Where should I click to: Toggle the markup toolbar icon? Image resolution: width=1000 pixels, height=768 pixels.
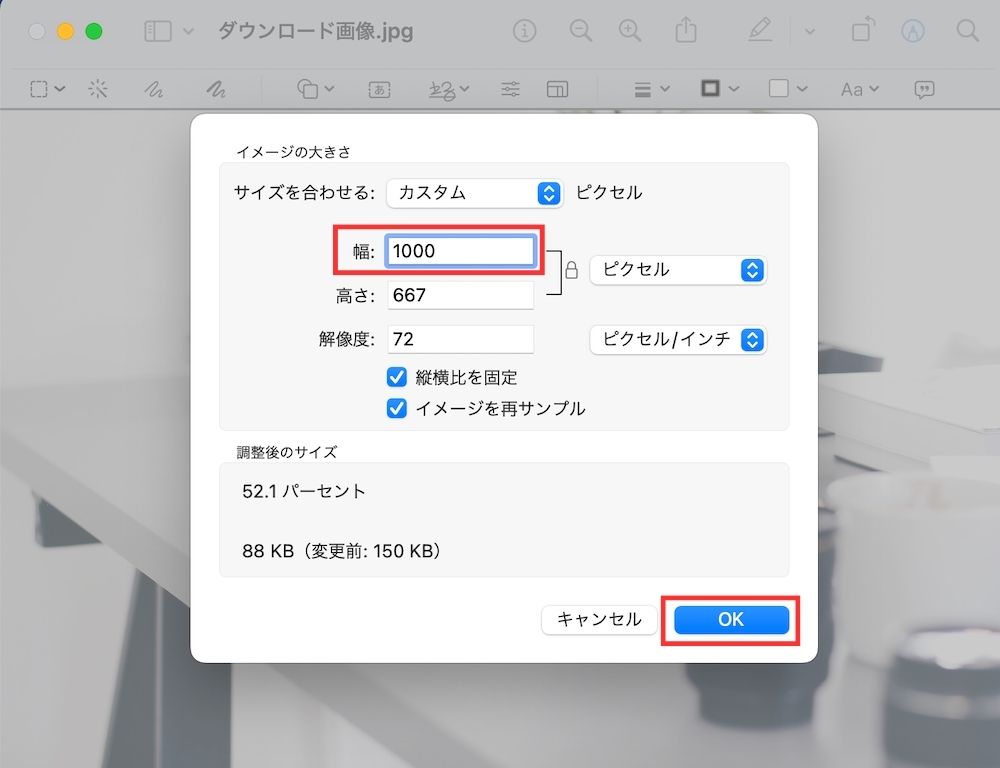pyautogui.click(x=913, y=31)
